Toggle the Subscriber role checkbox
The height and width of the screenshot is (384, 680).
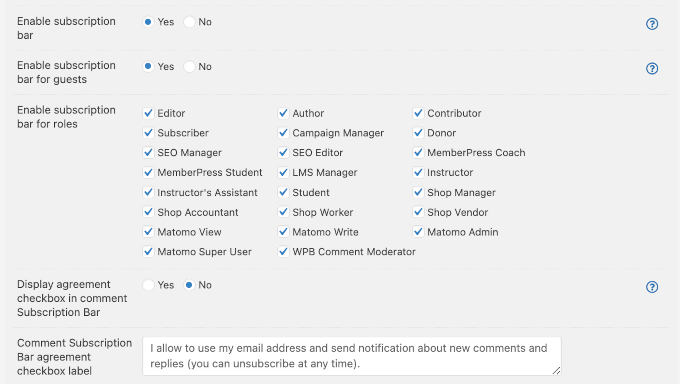(148, 133)
